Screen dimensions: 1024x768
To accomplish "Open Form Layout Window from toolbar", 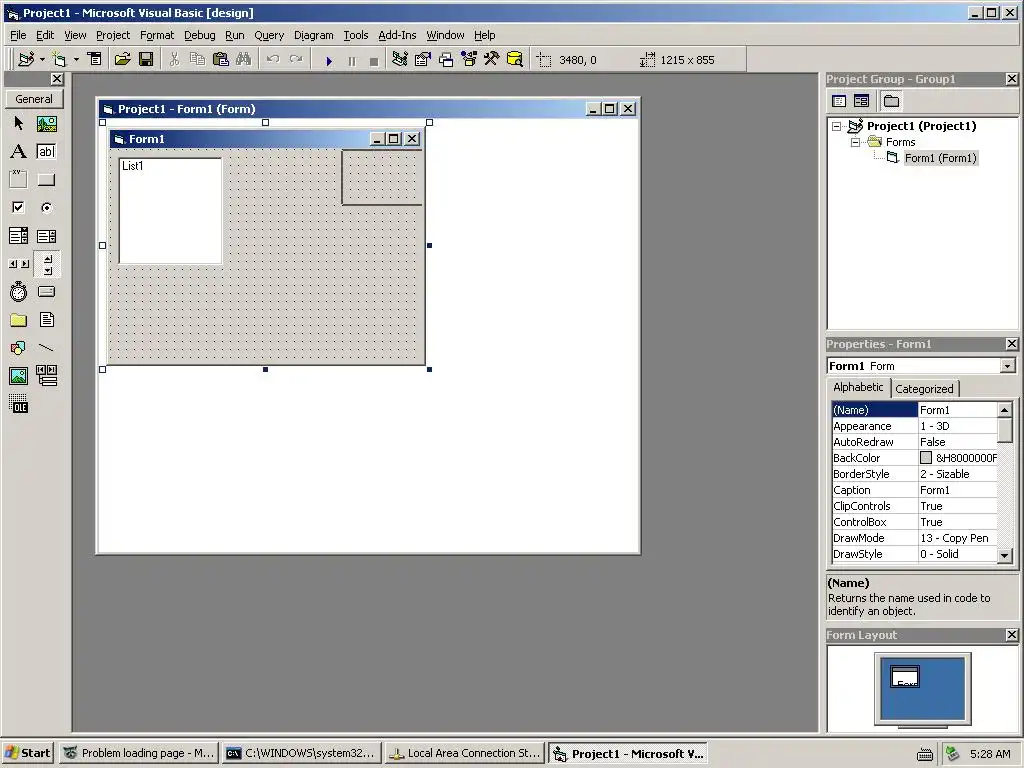I will click(x=446, y=59).
